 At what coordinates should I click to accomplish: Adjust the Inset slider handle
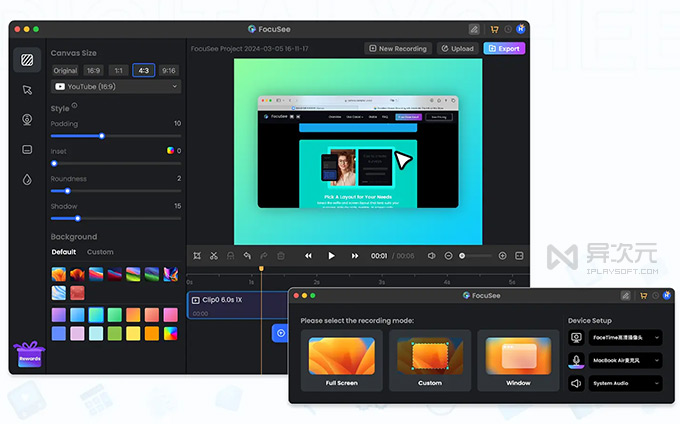[x=54, y=164]
